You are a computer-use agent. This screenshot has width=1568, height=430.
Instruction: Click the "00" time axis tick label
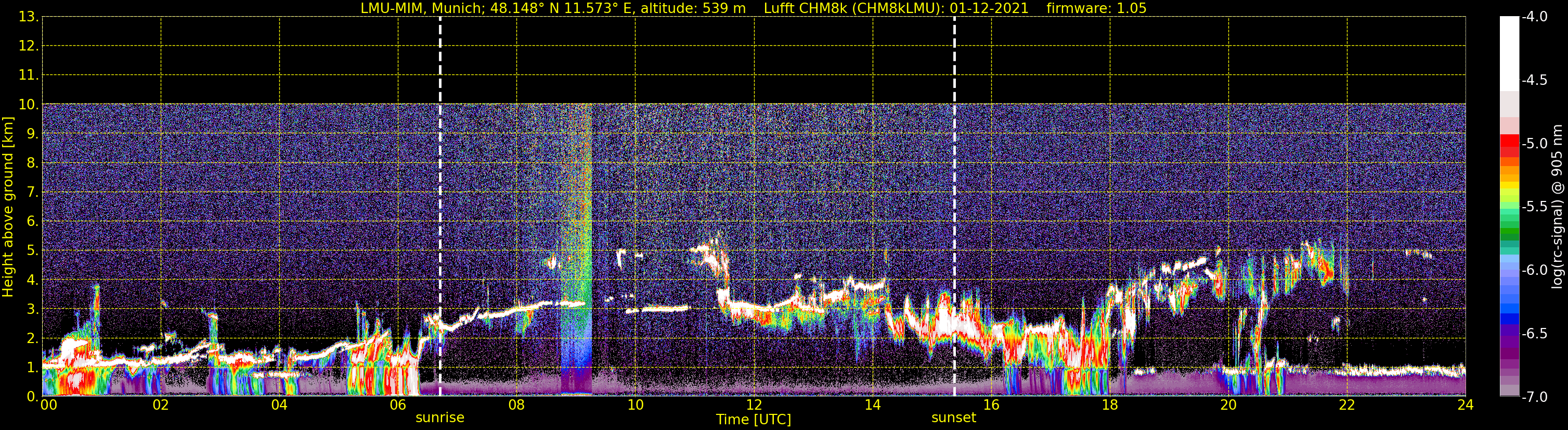(49, 405)
